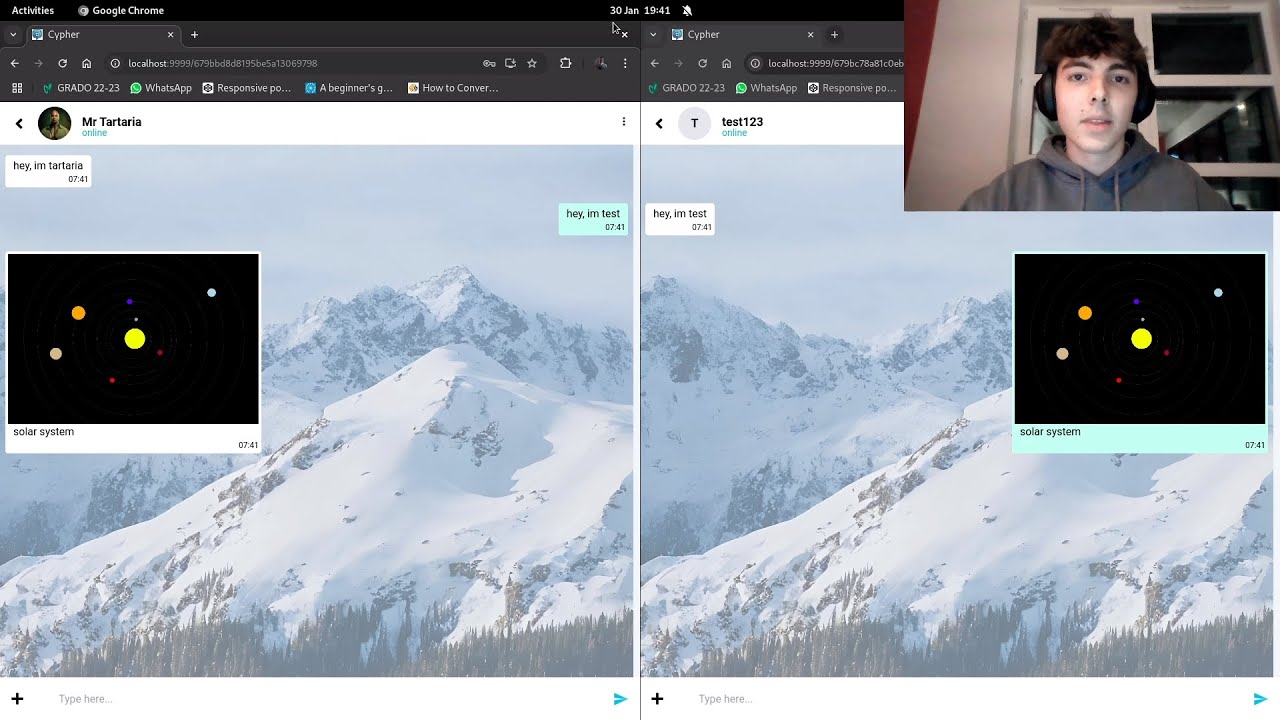1280x720 pixels.
Task: Close Cypher tab in left browser
Action: pos(170,34)
